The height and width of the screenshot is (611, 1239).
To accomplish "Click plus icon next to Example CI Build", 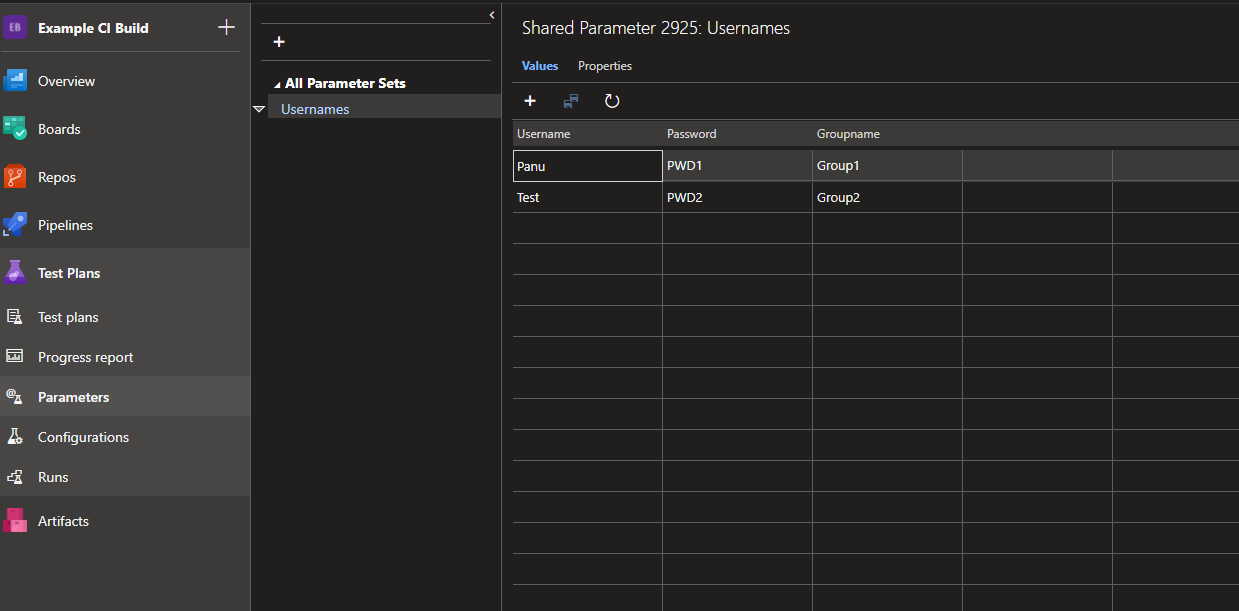I will pyautogui.click(x=226, y=27).
